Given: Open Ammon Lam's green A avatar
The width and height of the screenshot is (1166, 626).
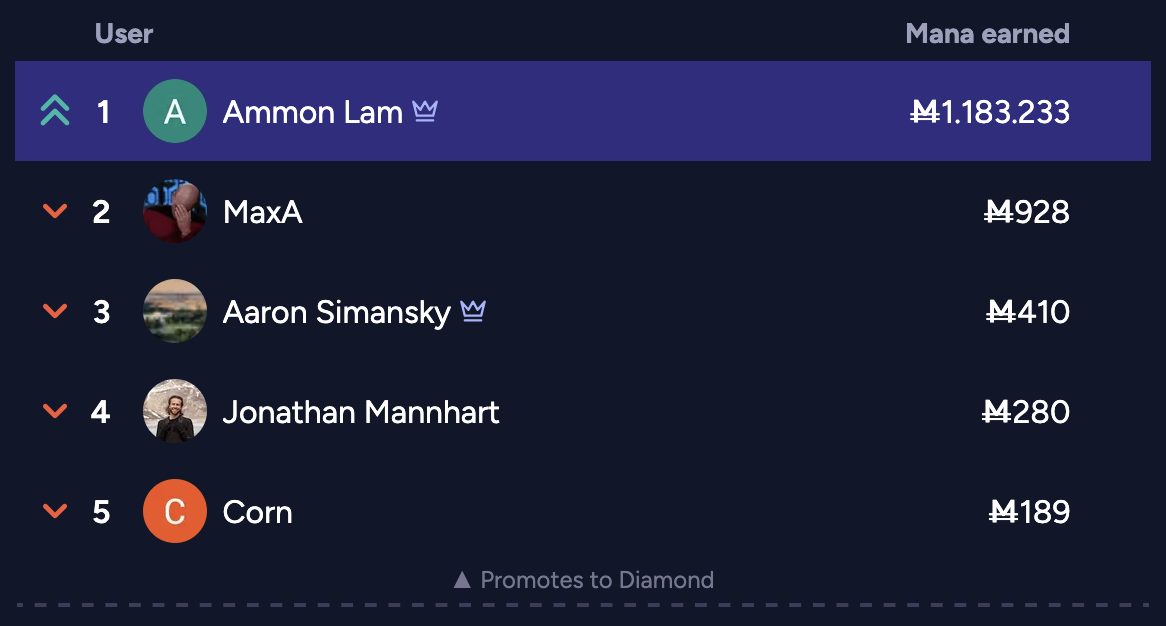Looking at the screenshot, I should (175, 111).
